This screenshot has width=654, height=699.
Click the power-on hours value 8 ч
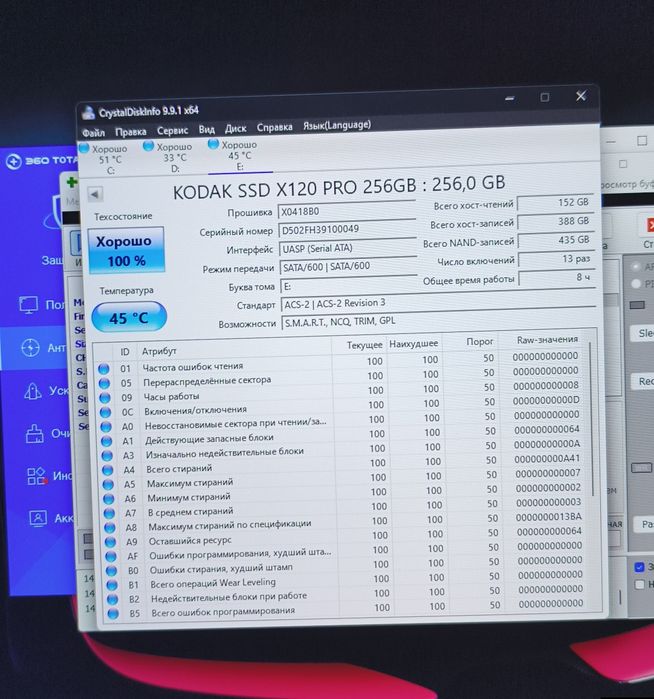tap(557, 278)
